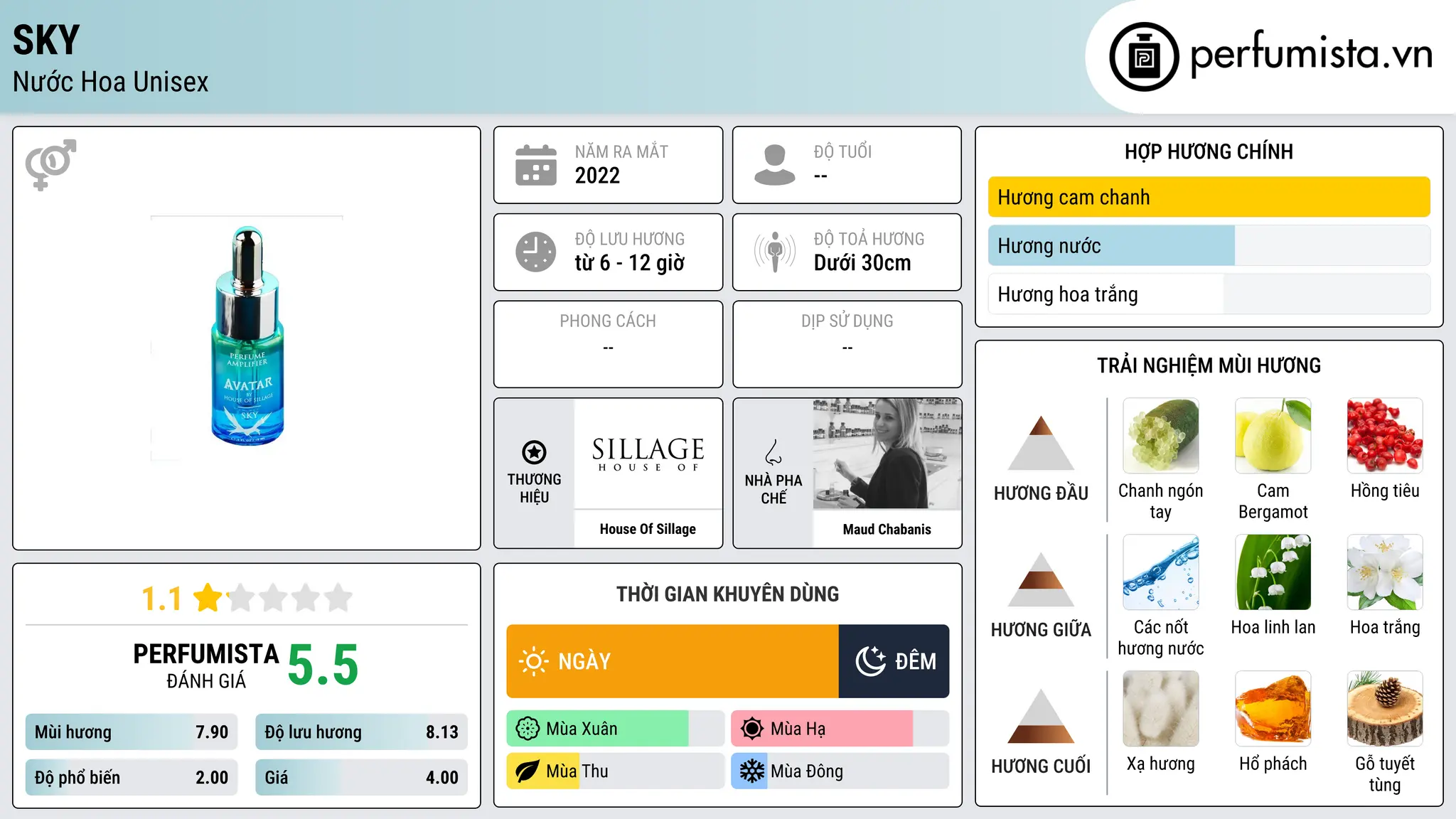
Task: Click the House Of Sillage brand name
Action: tap(648, 529)
